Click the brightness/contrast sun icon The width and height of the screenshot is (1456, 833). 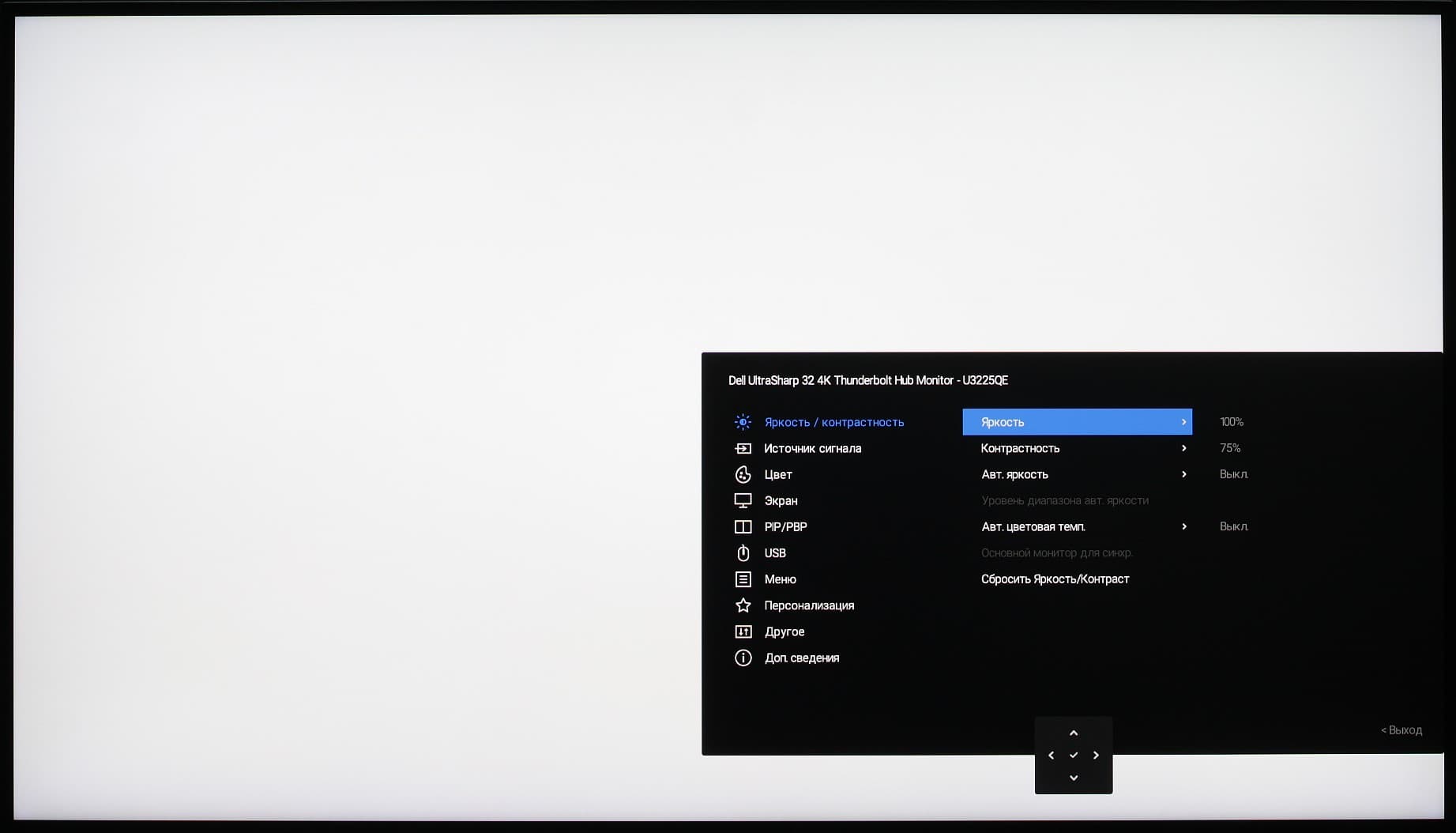[743, 422]
